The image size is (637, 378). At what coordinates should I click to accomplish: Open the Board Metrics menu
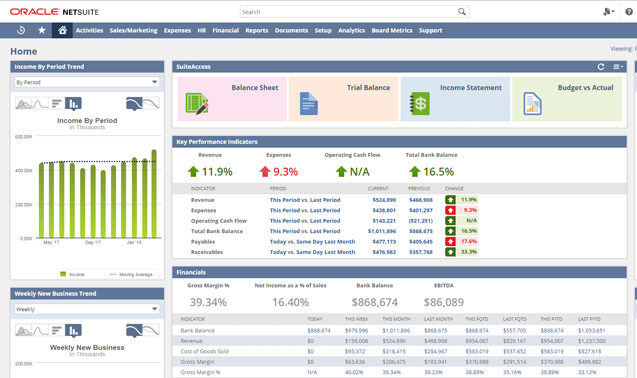click(x=392, y=30)
